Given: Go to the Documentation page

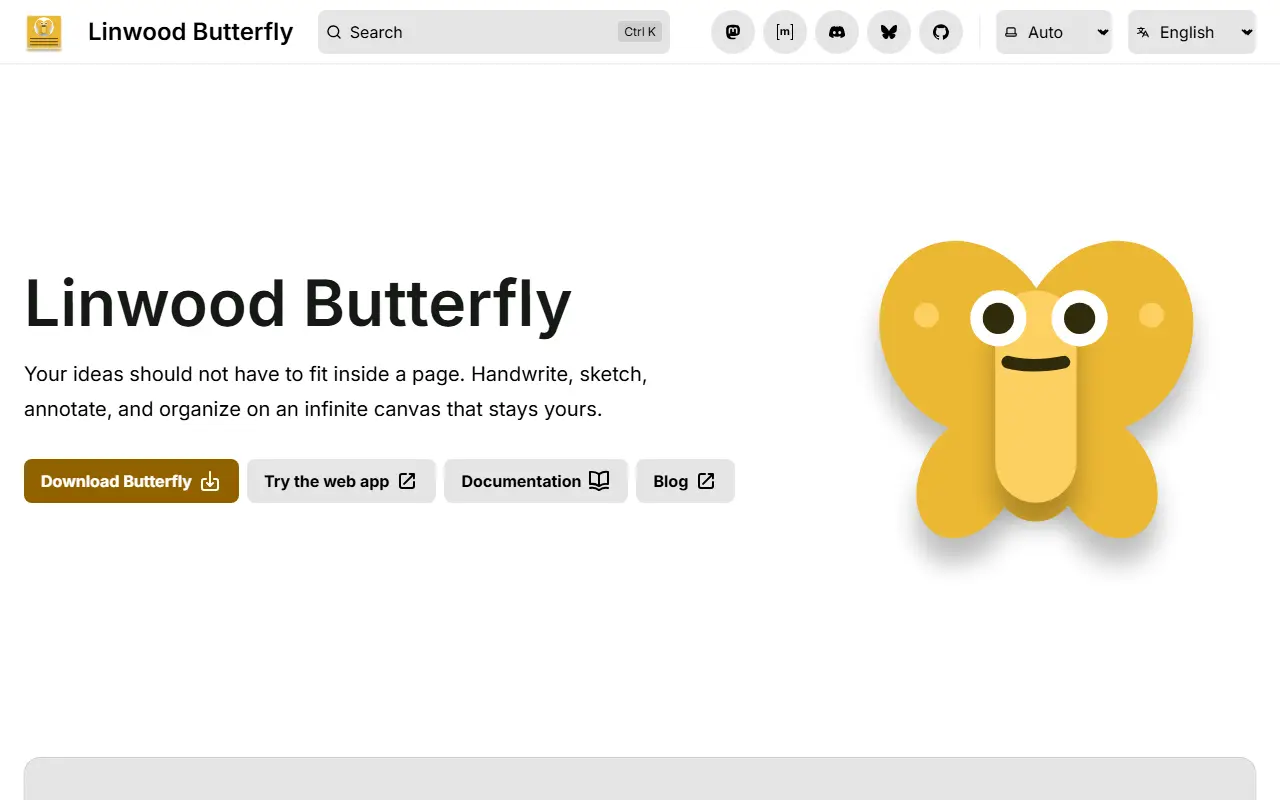Looking at the screenshot, I should click(x=536, y=481).
